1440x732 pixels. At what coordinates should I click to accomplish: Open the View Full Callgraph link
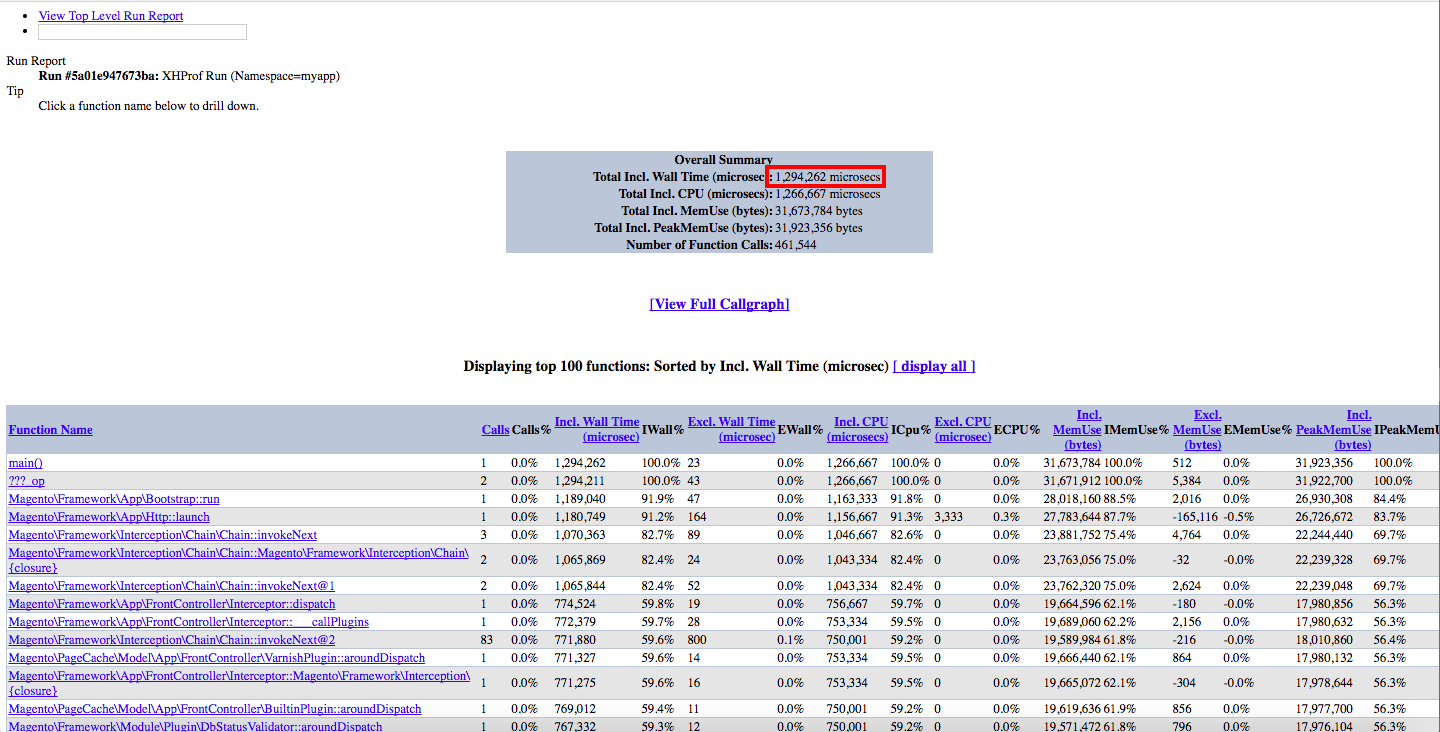719,304
